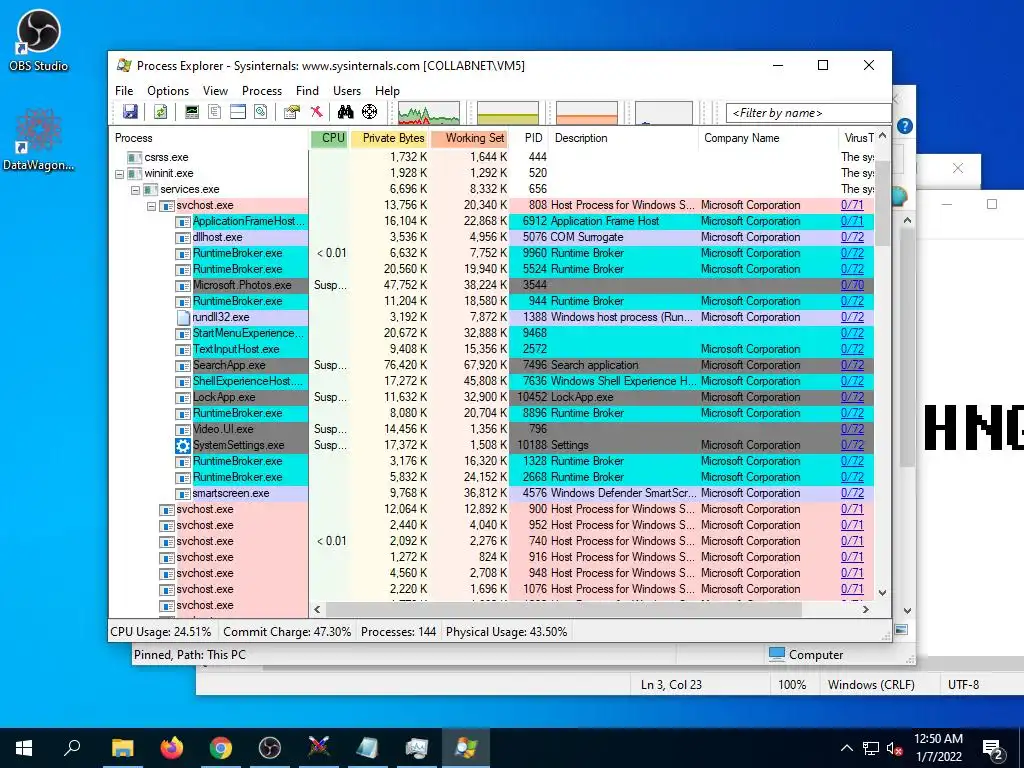
Task: Sort by the CPU column header
Action: (x=329, y=138)
